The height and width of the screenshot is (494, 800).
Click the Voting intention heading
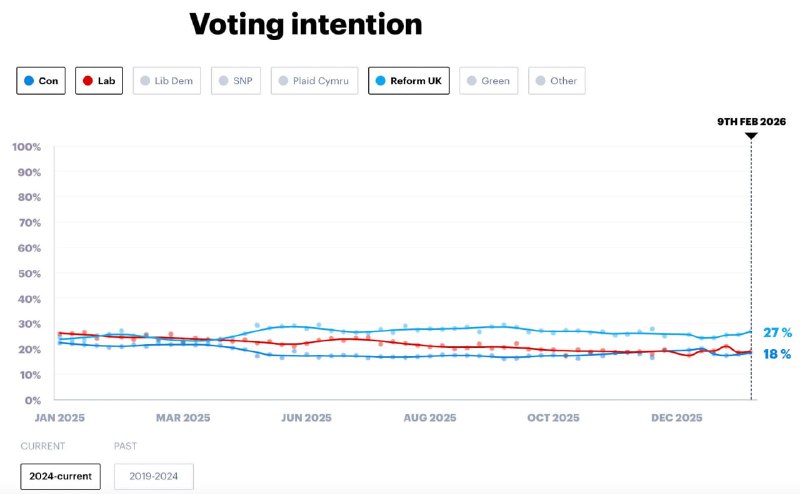pyautogui.click(x=306, y=24)
